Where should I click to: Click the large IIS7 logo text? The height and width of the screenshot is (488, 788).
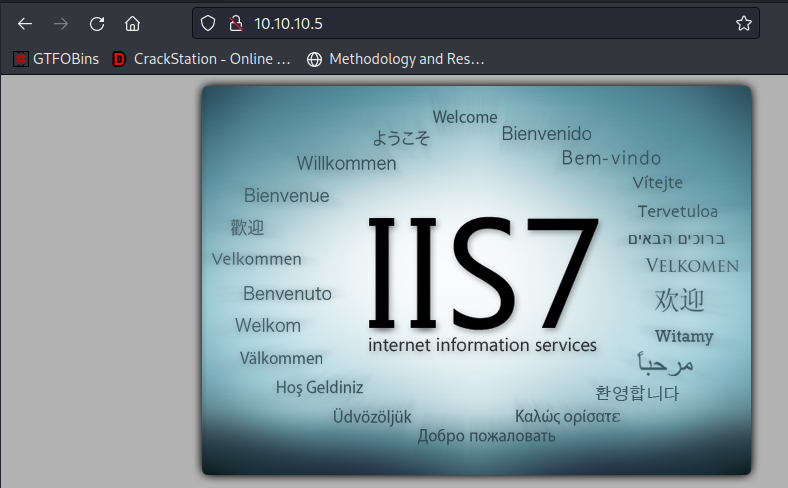(483, 272)
